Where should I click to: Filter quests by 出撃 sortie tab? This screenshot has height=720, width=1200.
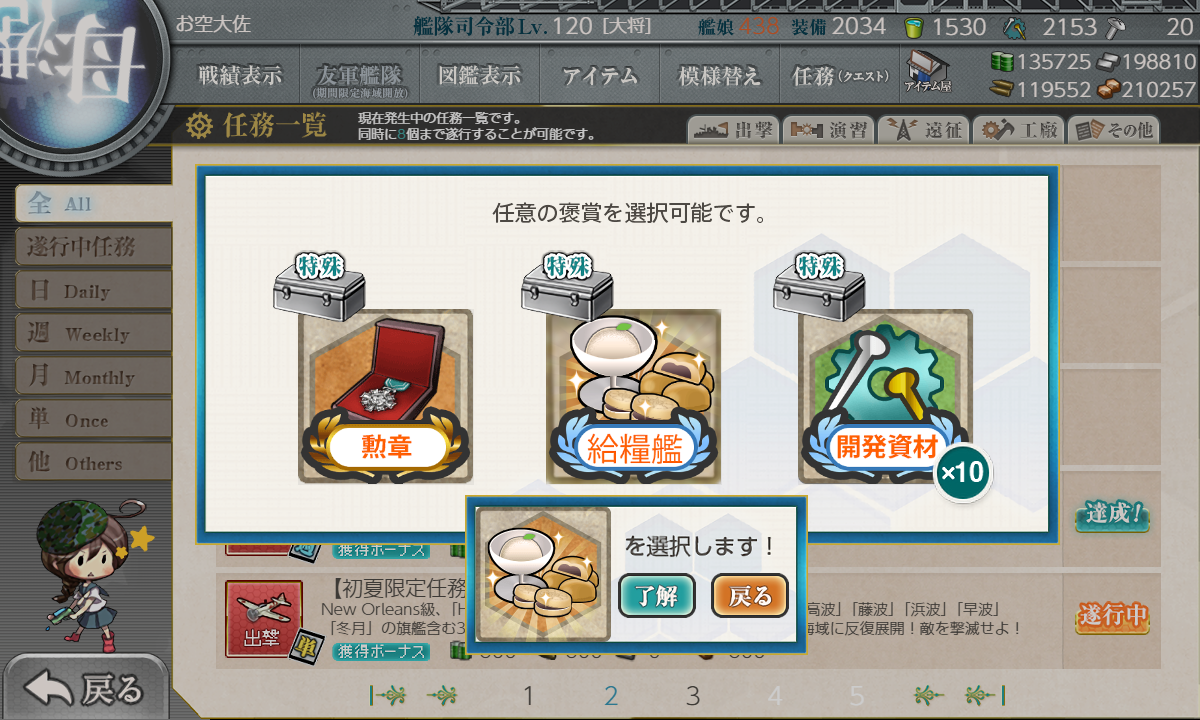pyautogui.click(x=731, y=129)
